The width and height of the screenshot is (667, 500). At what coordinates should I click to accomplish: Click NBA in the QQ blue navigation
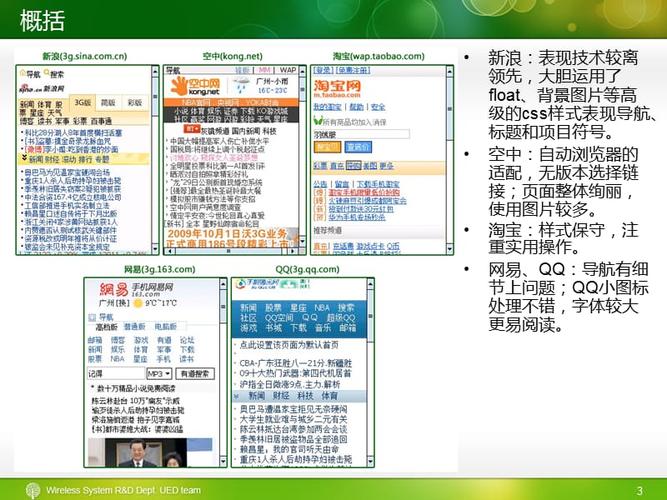(322, 308)
